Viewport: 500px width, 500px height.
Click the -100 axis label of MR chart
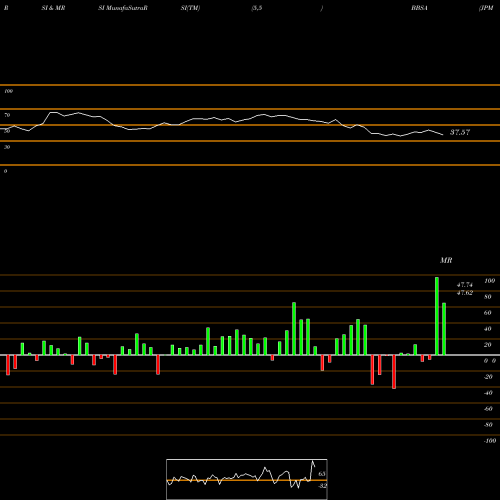coord(490,441)
